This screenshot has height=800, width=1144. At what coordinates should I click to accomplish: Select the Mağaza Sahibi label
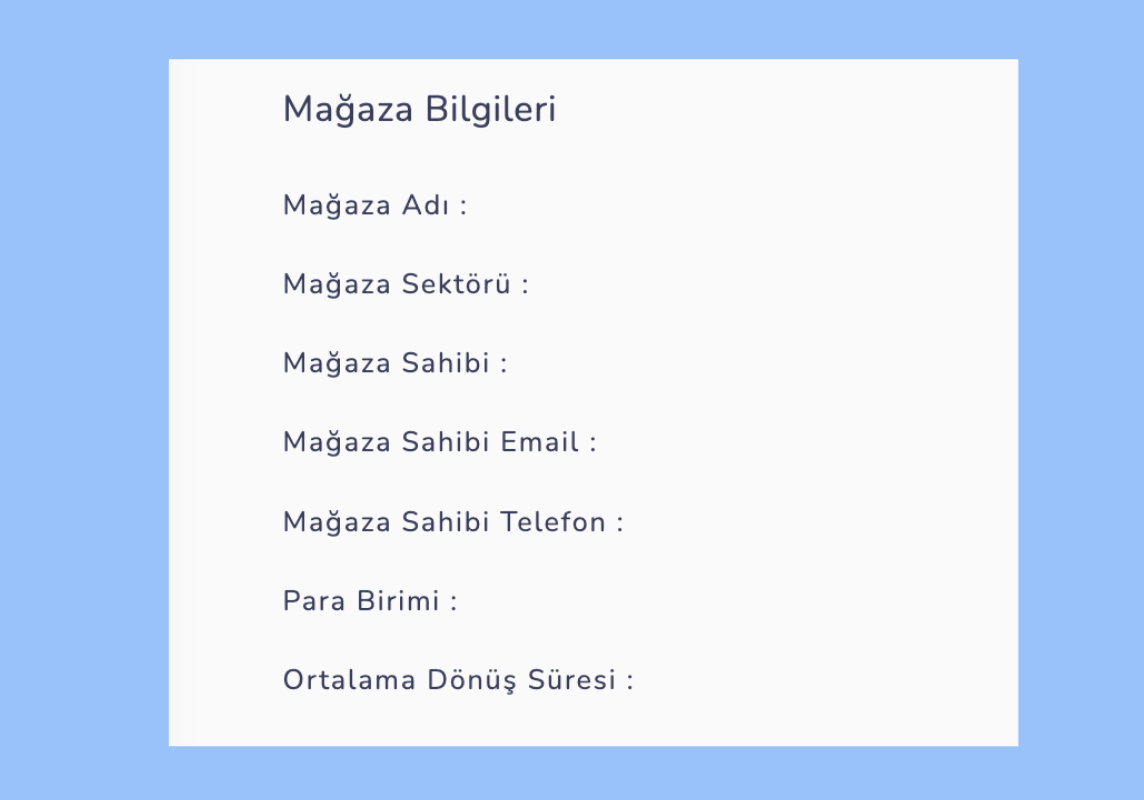394,363
